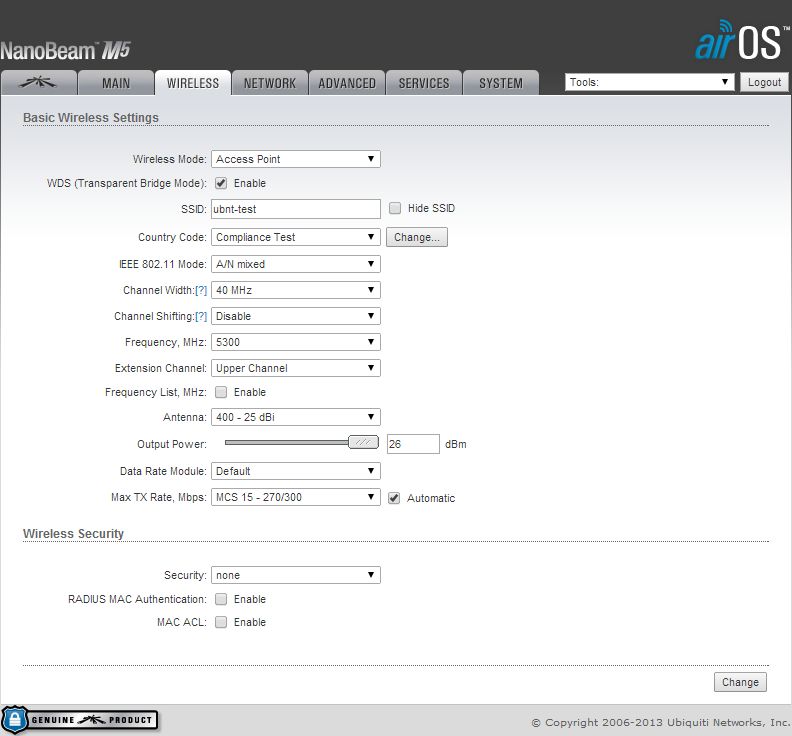Open the Data Rate Module dropdown

295,471
